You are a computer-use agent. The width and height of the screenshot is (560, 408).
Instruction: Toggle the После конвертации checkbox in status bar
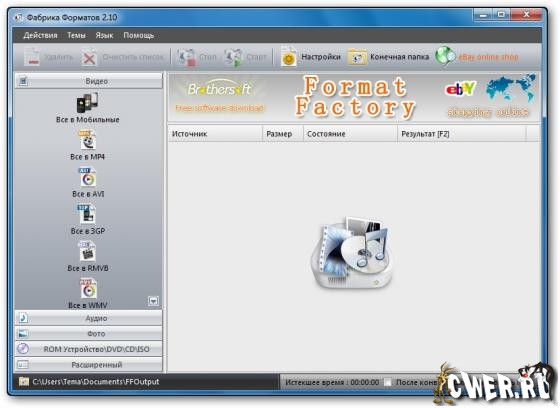388,382
